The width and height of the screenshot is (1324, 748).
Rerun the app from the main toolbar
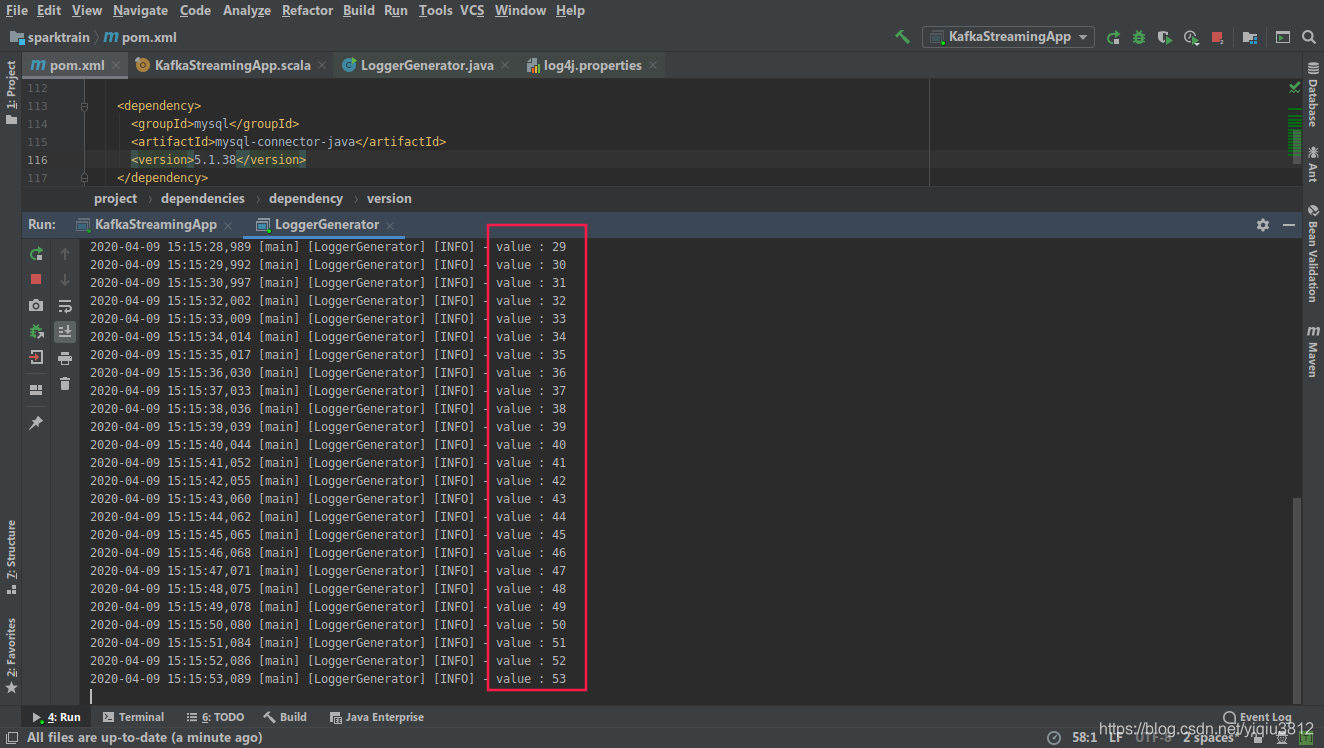point(1113,37)
